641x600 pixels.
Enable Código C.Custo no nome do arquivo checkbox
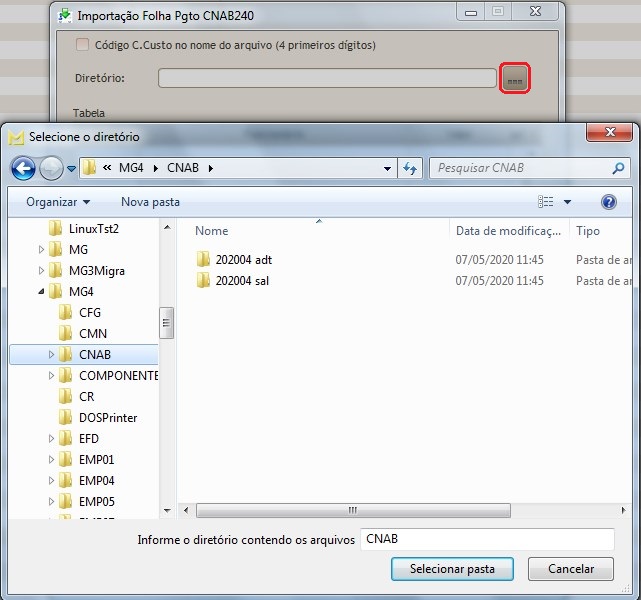point(83,45)
